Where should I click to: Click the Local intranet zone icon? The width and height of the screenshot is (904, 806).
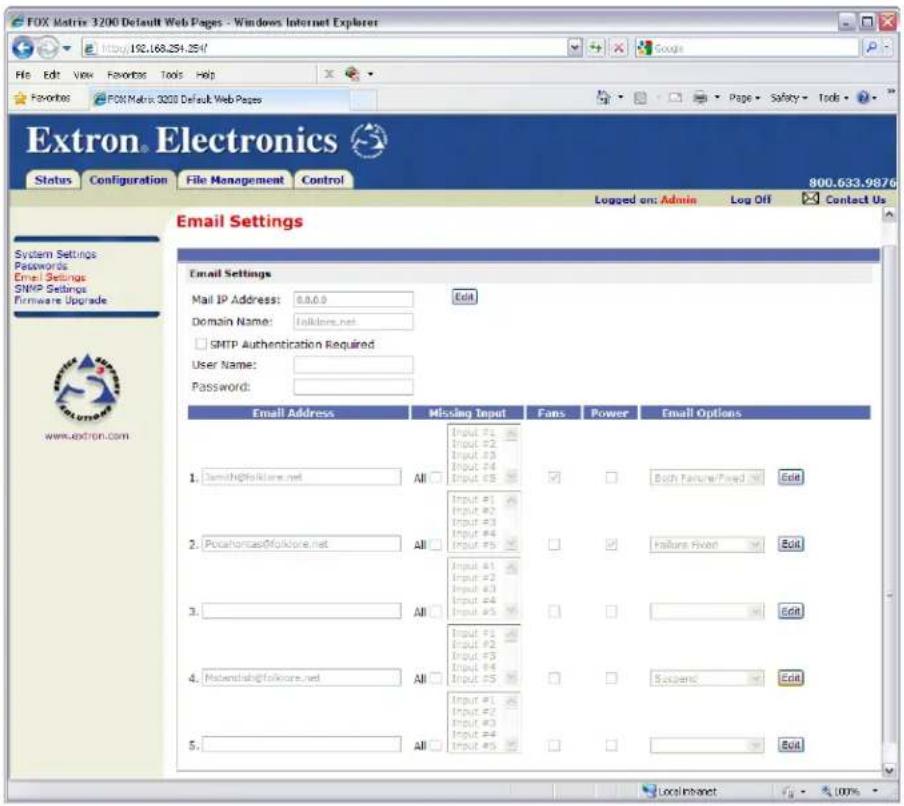[x=649, y=791]
